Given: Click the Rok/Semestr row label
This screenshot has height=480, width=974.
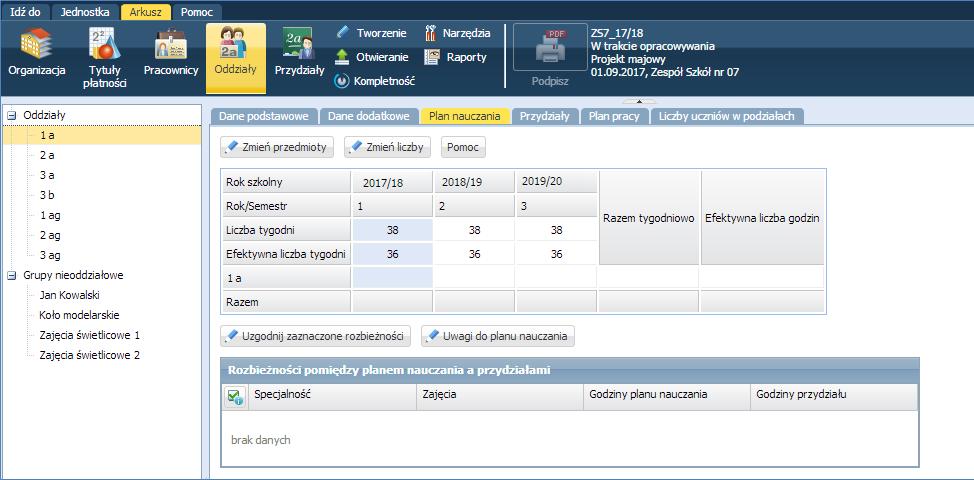Looking at the screenshot, I should pyautogui.click(x=286, y=206).
